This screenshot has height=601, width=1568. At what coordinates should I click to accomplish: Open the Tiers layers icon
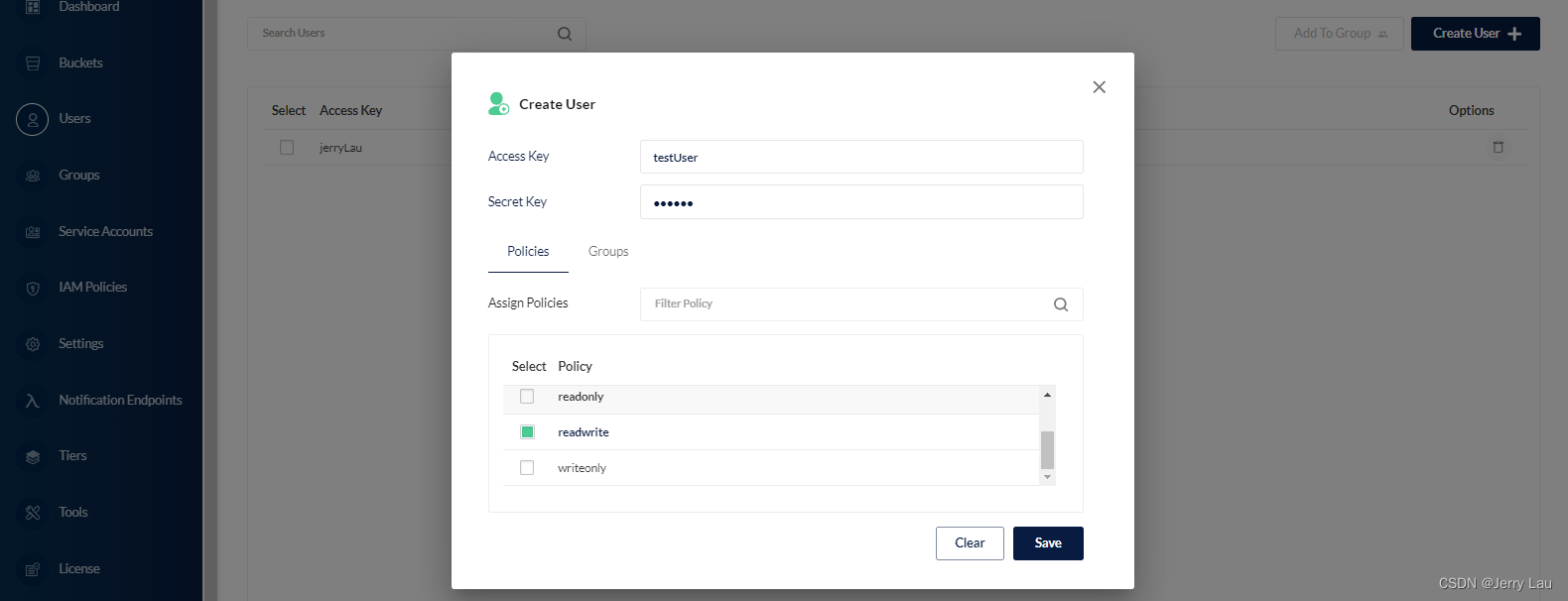[x=33, y=456]
